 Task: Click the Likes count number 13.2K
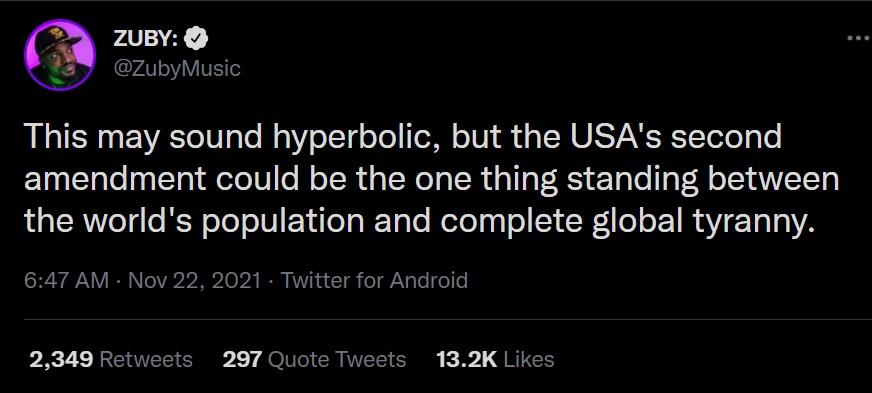467,359
